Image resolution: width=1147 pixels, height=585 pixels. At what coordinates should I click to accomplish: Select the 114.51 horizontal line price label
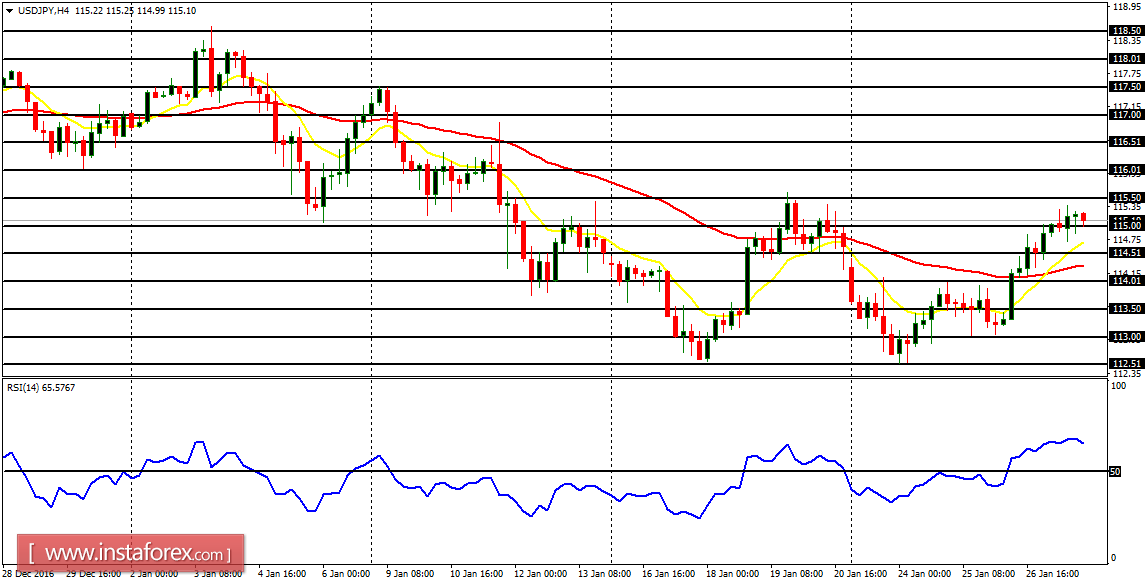[x=1127, y=253]
